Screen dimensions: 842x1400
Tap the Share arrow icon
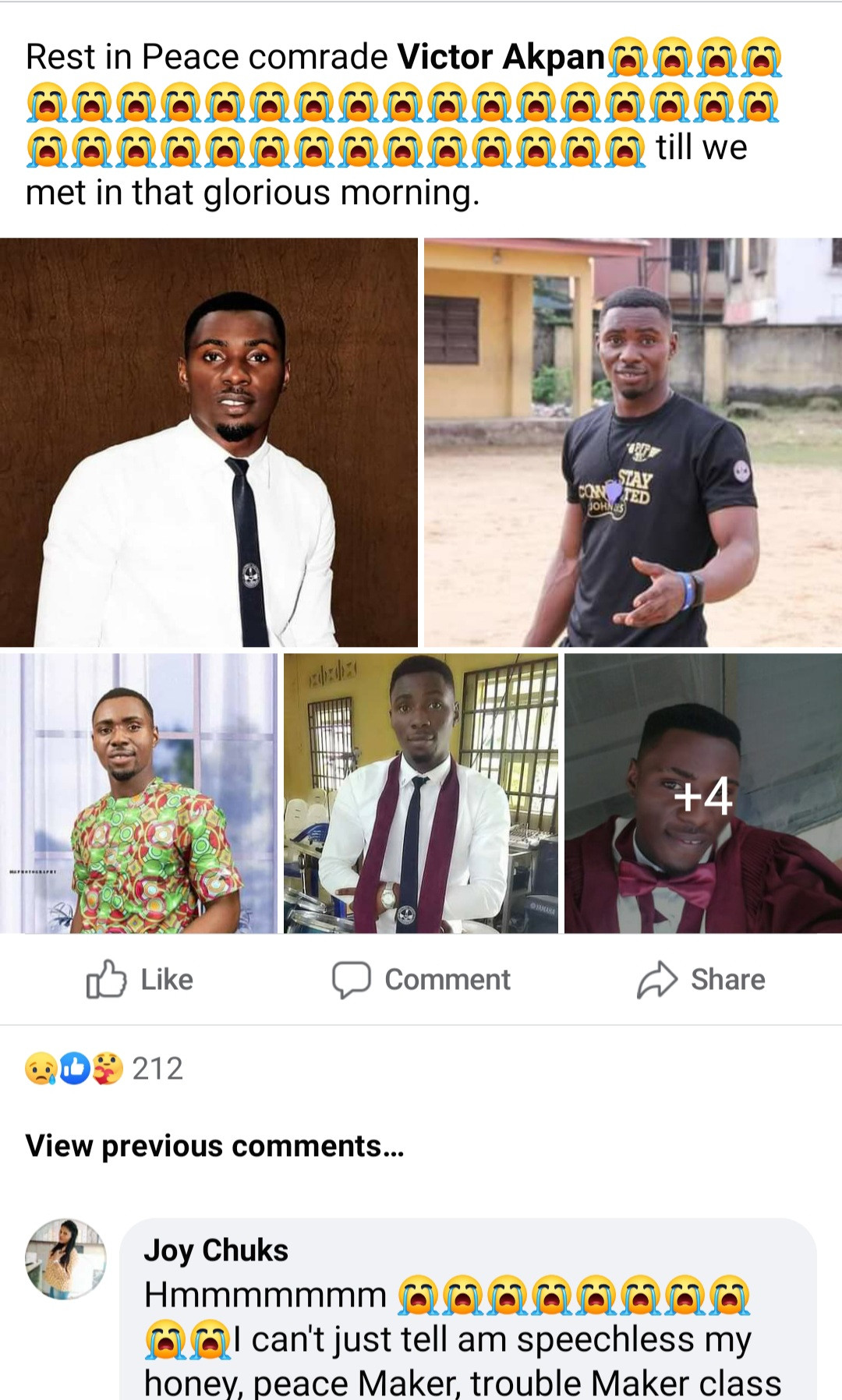pyautogui.click(x=656, y=979)
